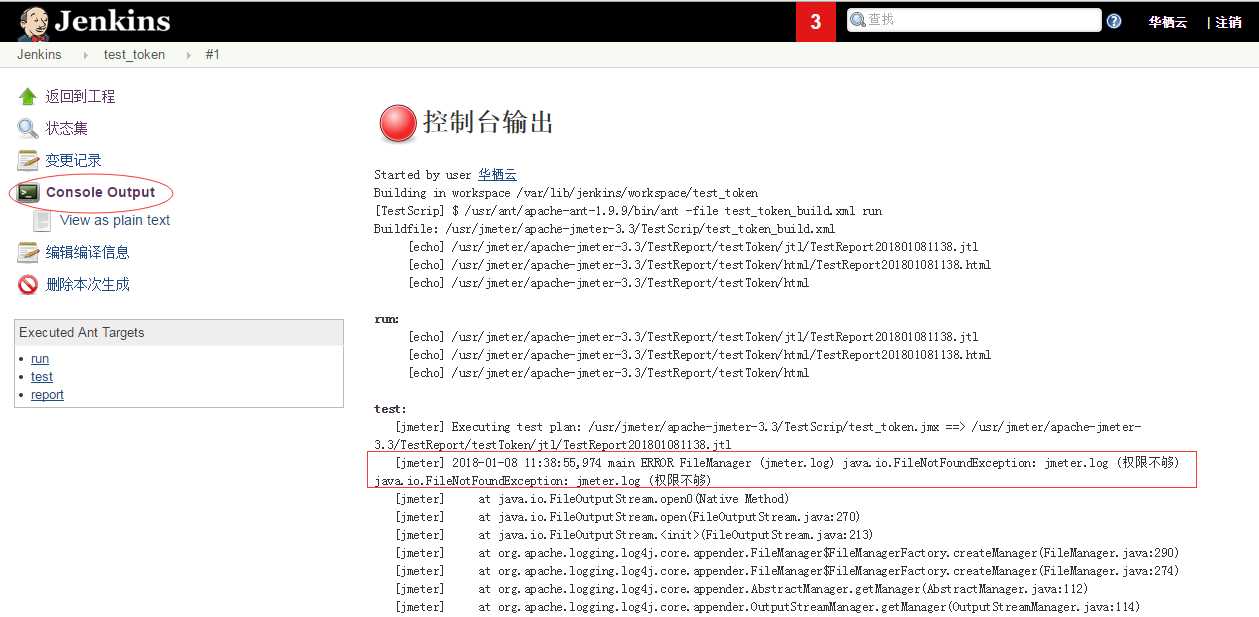Screen dimensions: 1259x617
Task: Click the ant -file test_token_build.xml command line
Action: pyautogui.click(x=628, y=211)
